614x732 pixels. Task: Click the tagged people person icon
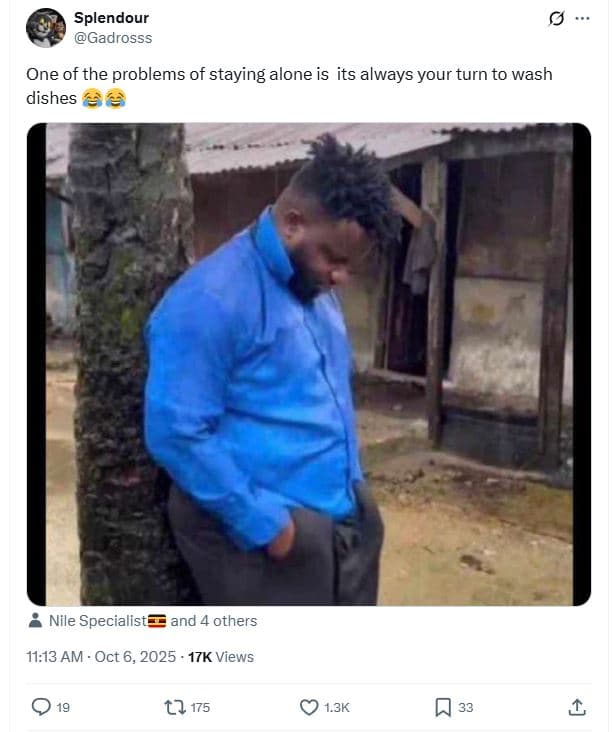[36, 621]
